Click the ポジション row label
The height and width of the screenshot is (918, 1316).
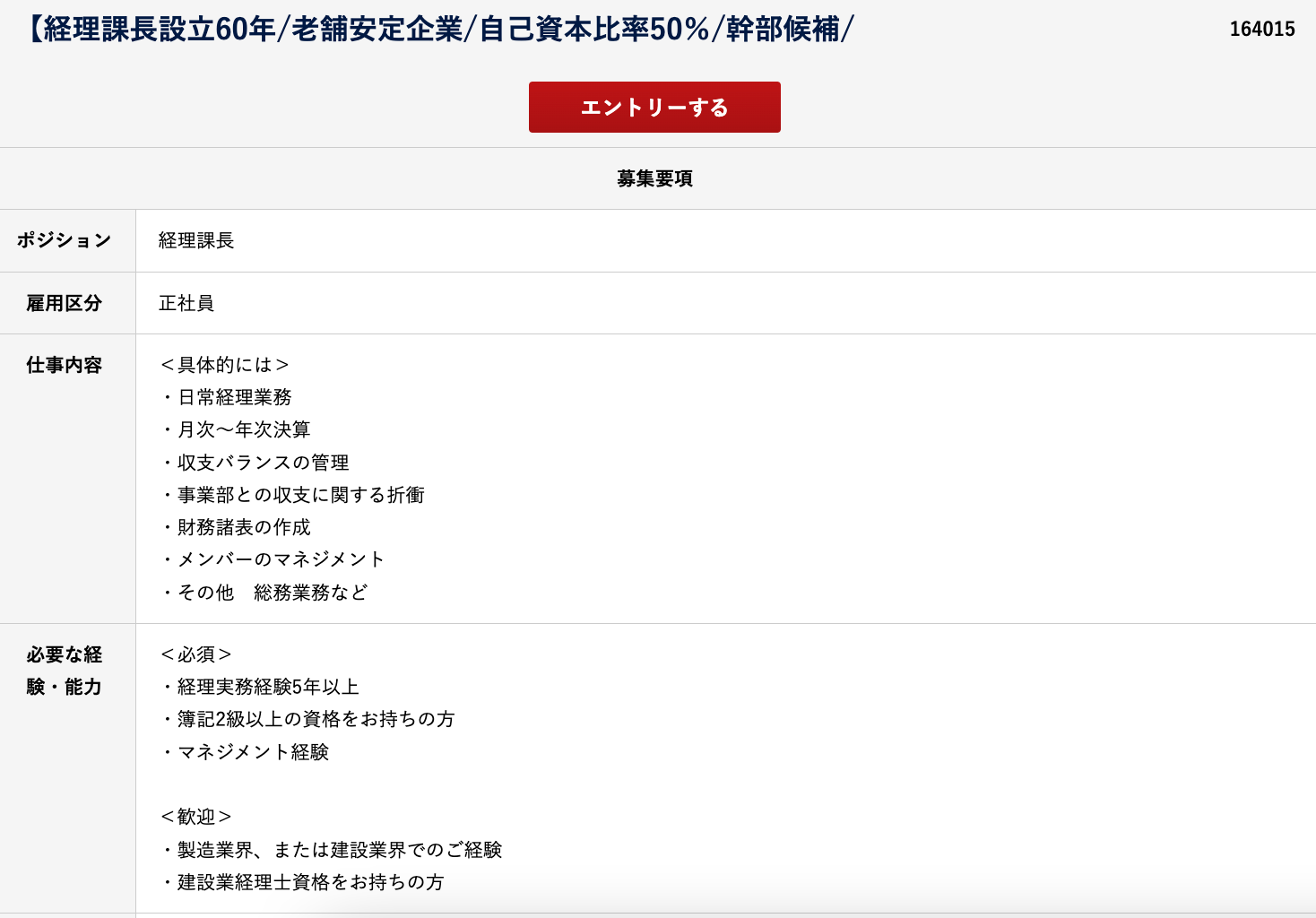tap(65, 240)
